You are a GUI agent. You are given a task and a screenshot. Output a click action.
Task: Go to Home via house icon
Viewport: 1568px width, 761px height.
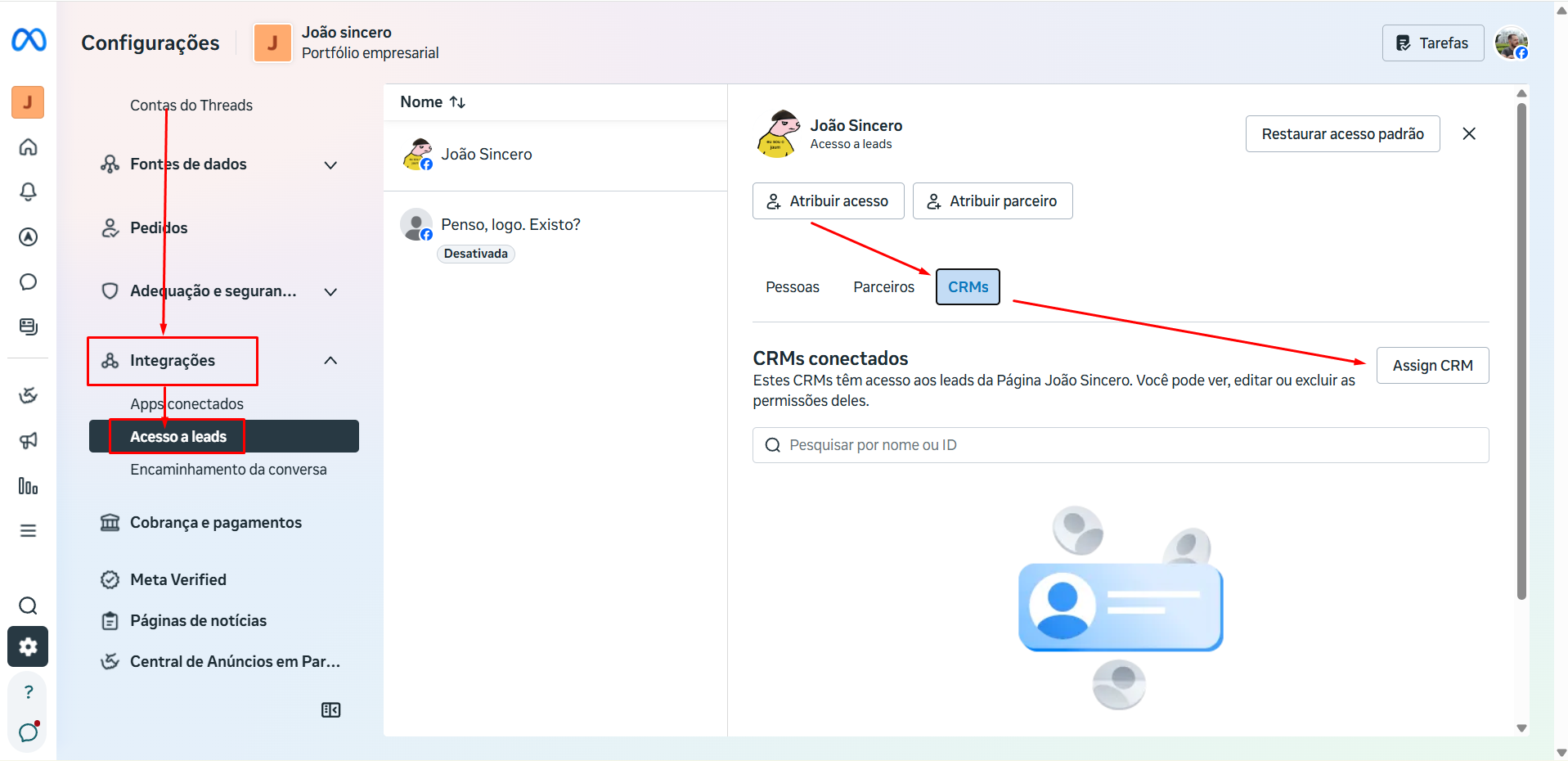coord(28,147)
